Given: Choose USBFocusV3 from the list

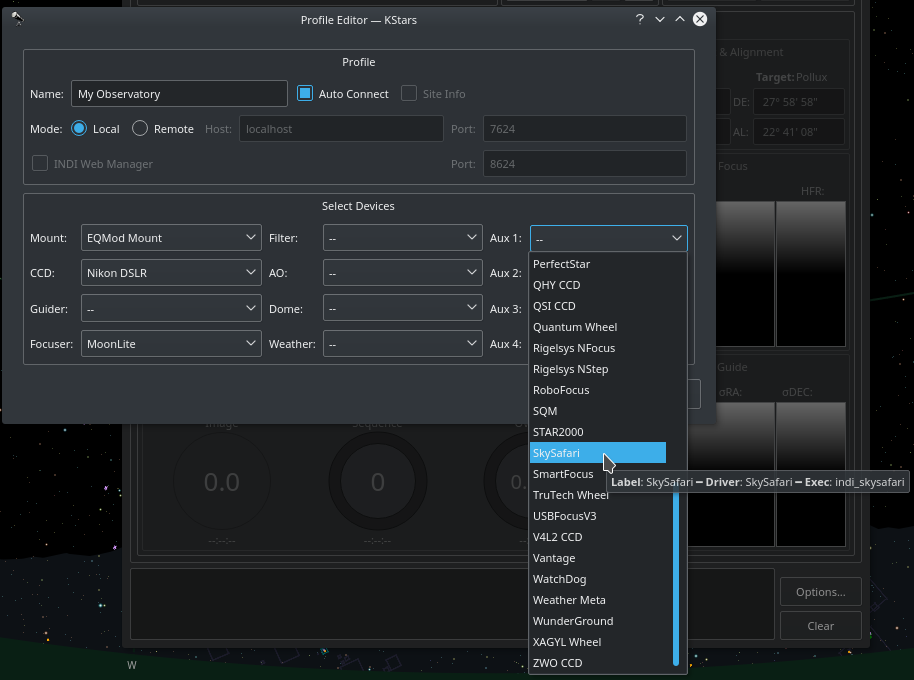Looking at the screenshot, I should click(x=597, y=516).
